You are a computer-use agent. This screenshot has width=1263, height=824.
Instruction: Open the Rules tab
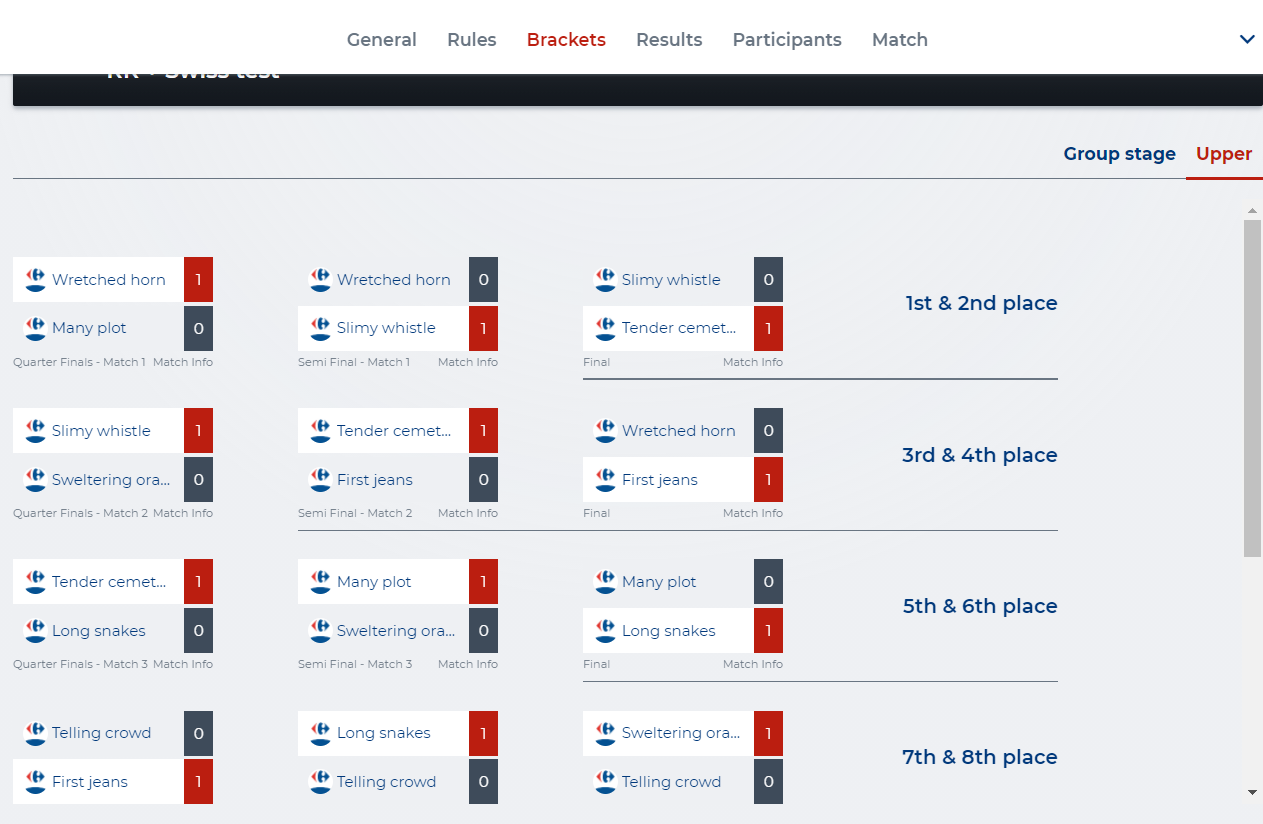[472, 40]
